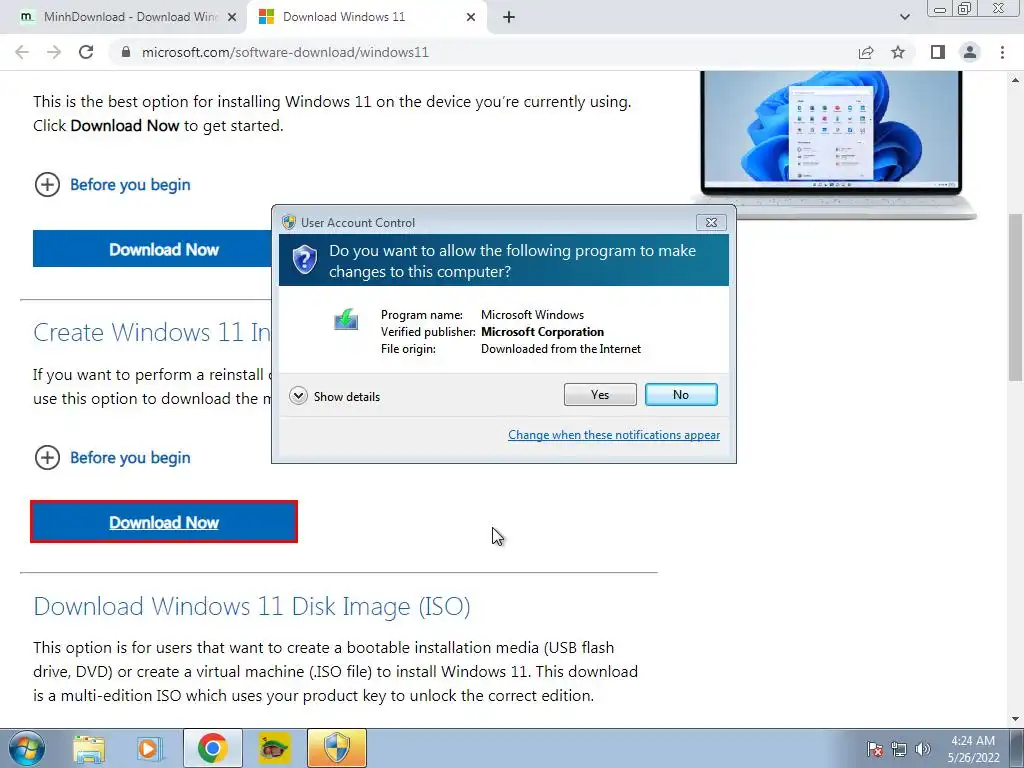
Task: Open the tab search chevron
Action: pyautogui.click(x=904, y=17)
